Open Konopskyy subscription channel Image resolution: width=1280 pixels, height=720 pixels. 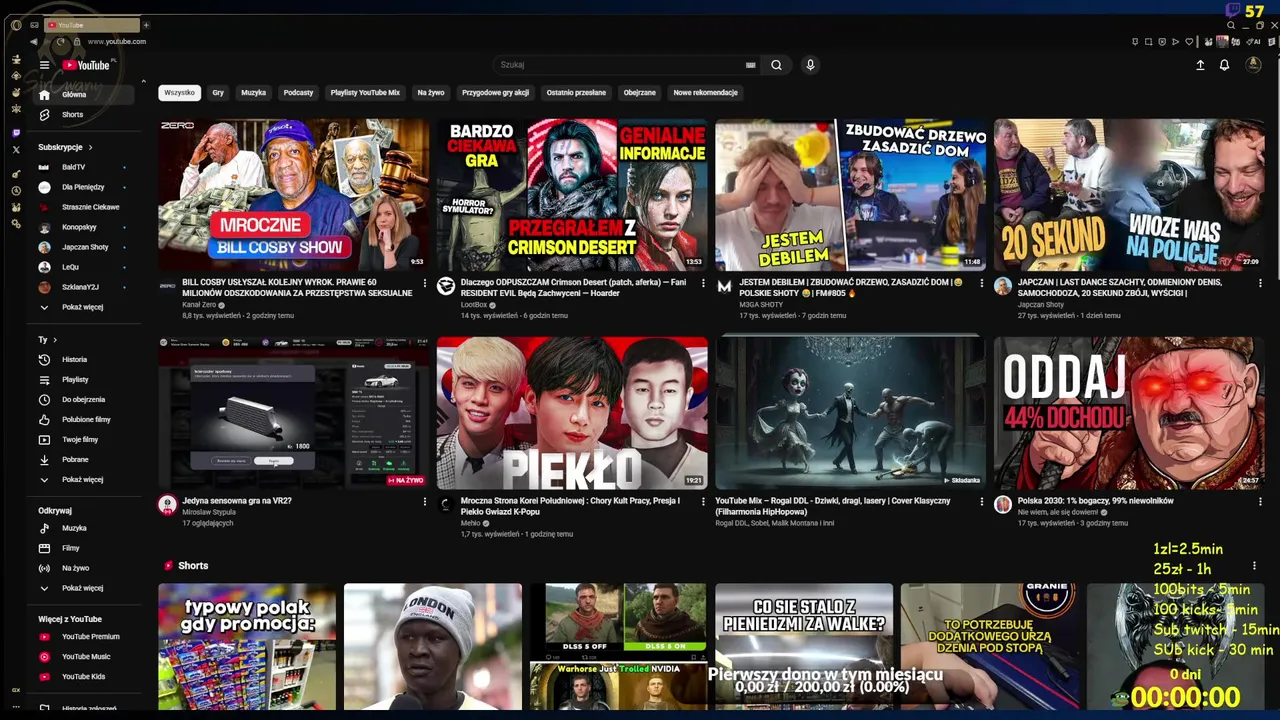[x=84, y=227]
